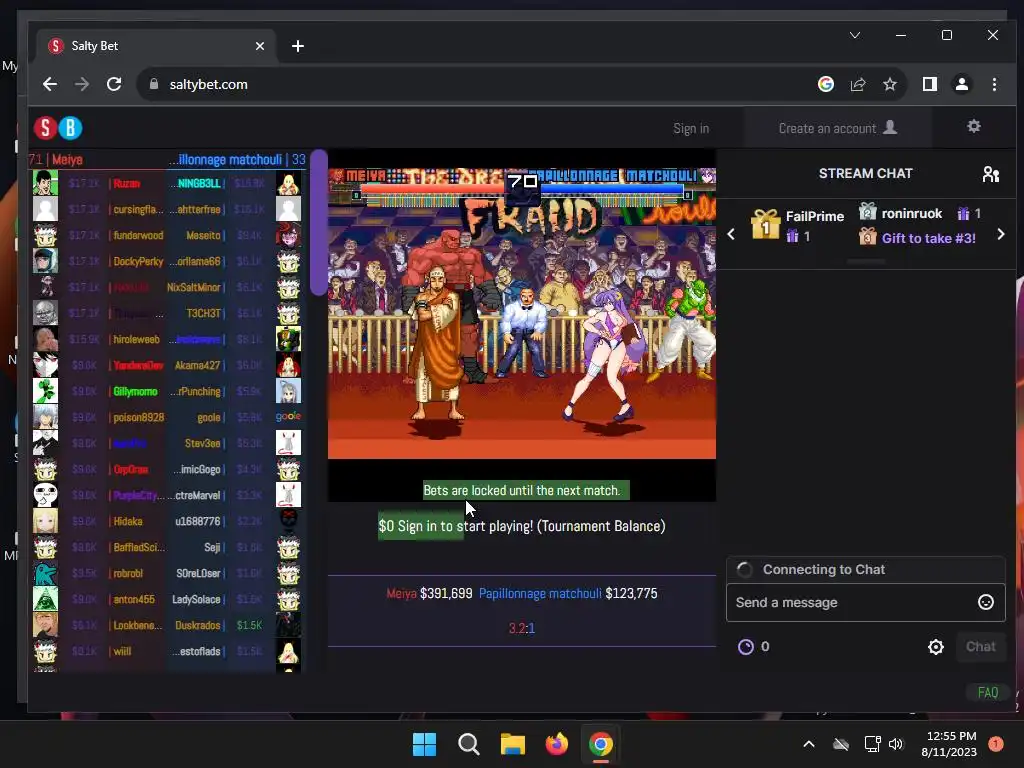Open Chrome profile icon
The width and height of the screenshot is (1024, 768).
click(961, 84)
